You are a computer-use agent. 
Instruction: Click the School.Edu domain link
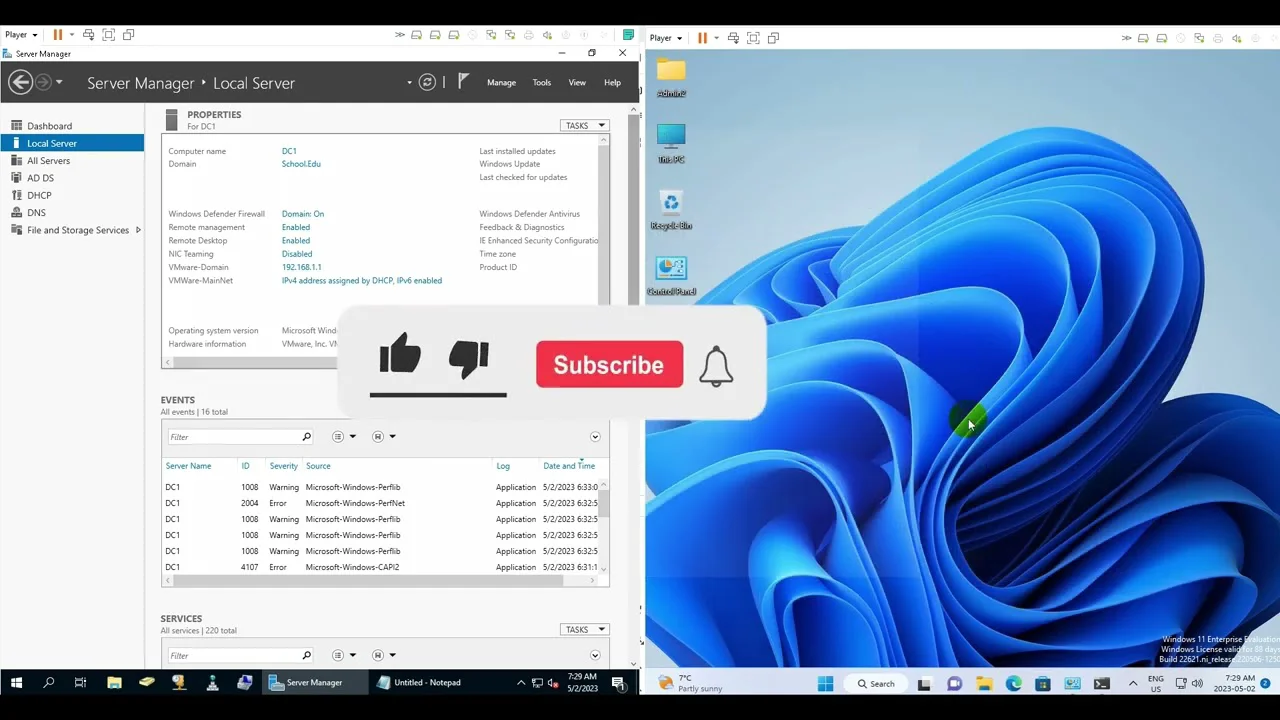tap(301, 164)
